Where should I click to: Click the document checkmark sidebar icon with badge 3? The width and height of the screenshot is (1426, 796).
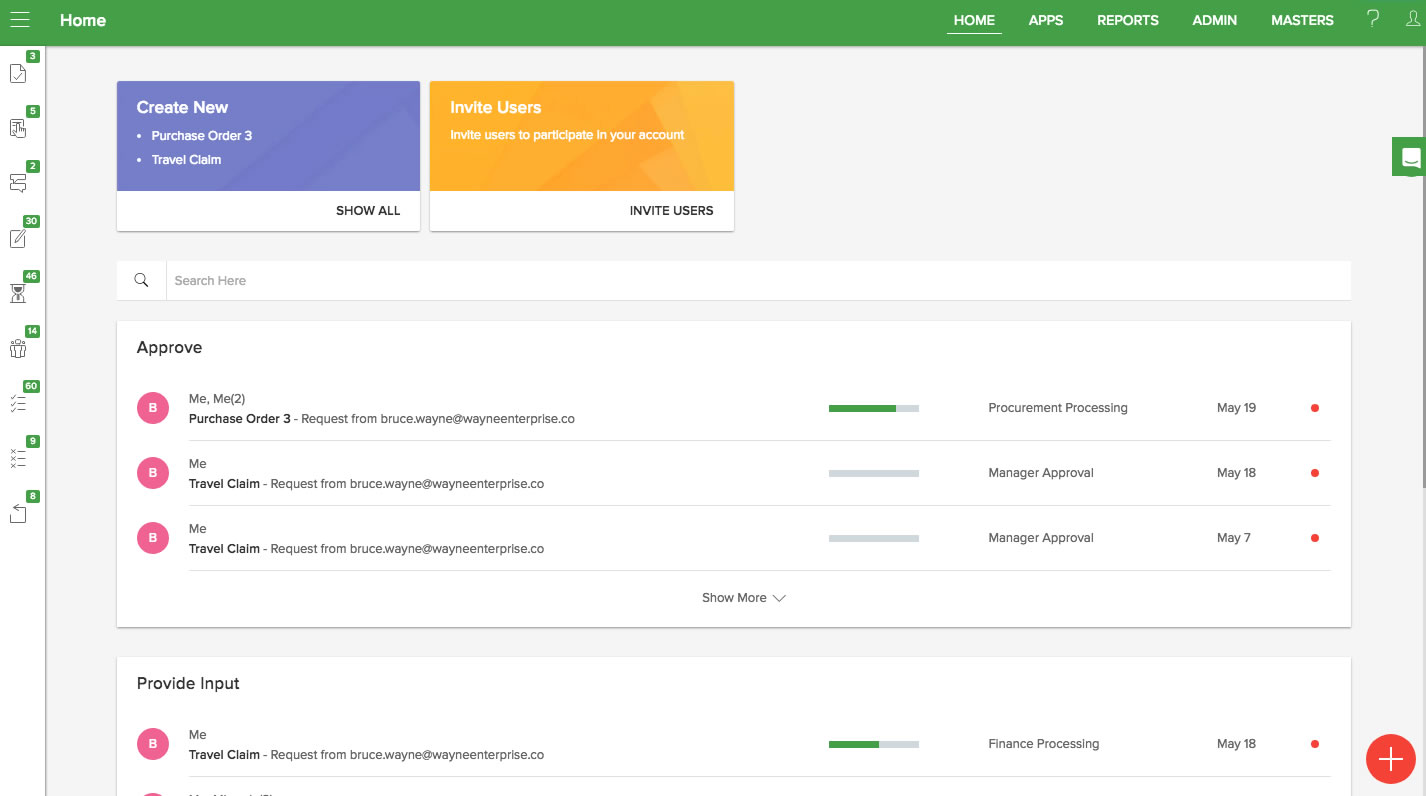pos(18,74)
